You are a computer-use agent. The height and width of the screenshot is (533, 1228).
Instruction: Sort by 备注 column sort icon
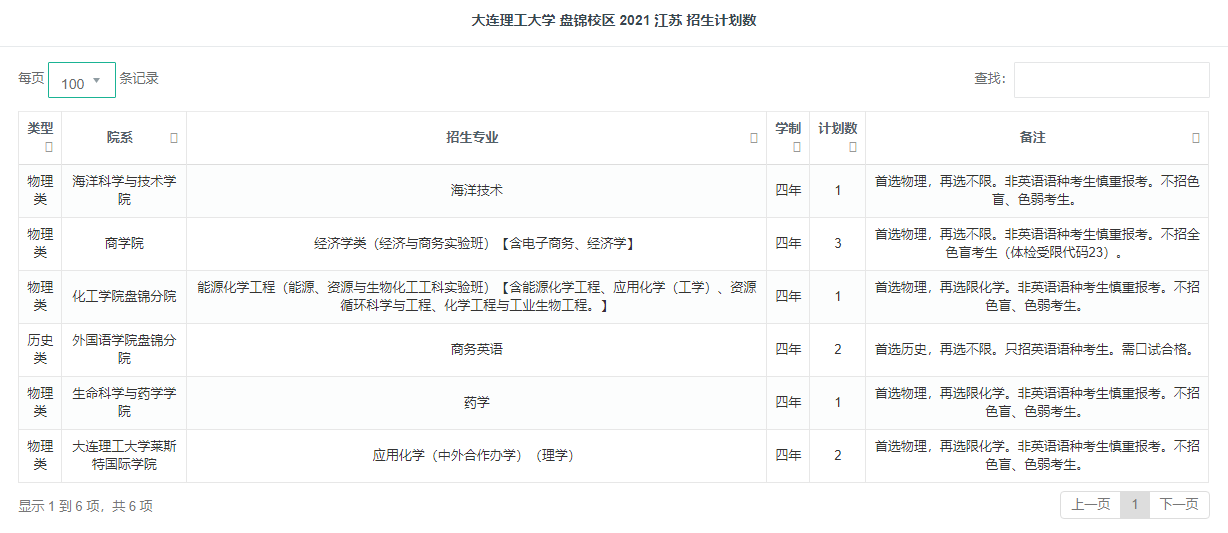click(x=1196, y=138)
